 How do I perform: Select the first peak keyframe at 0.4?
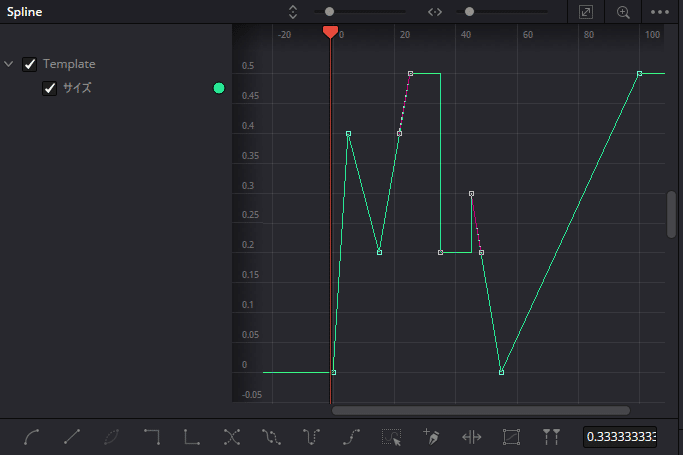[348, 134]
